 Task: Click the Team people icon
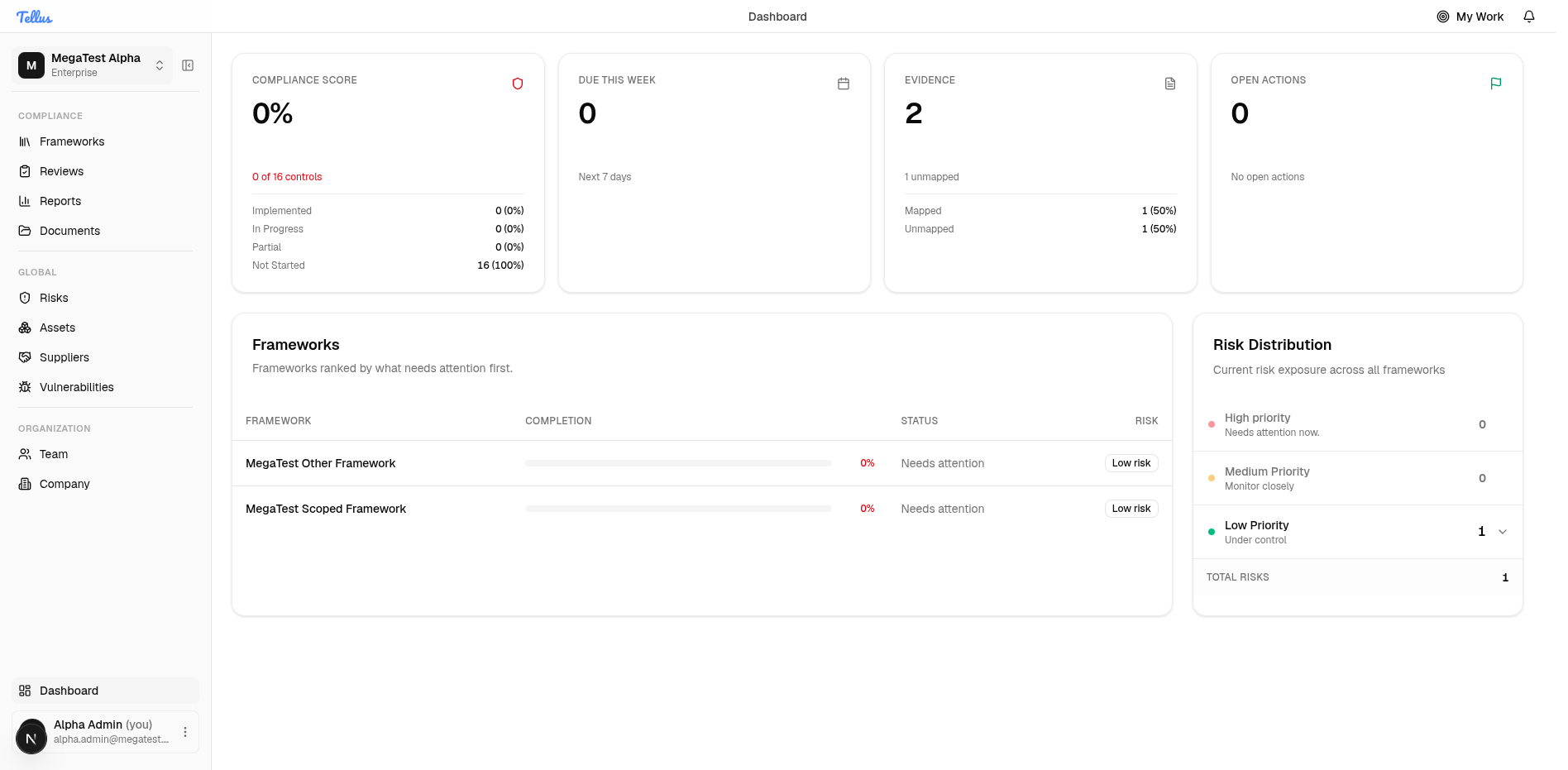[25, 454]
